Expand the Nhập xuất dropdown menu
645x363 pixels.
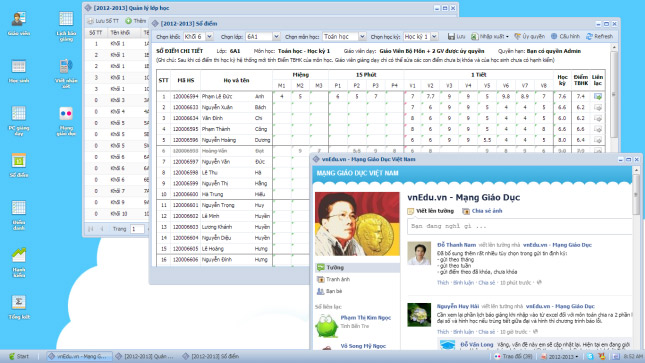pyautogui.click(x=490, y=36)
